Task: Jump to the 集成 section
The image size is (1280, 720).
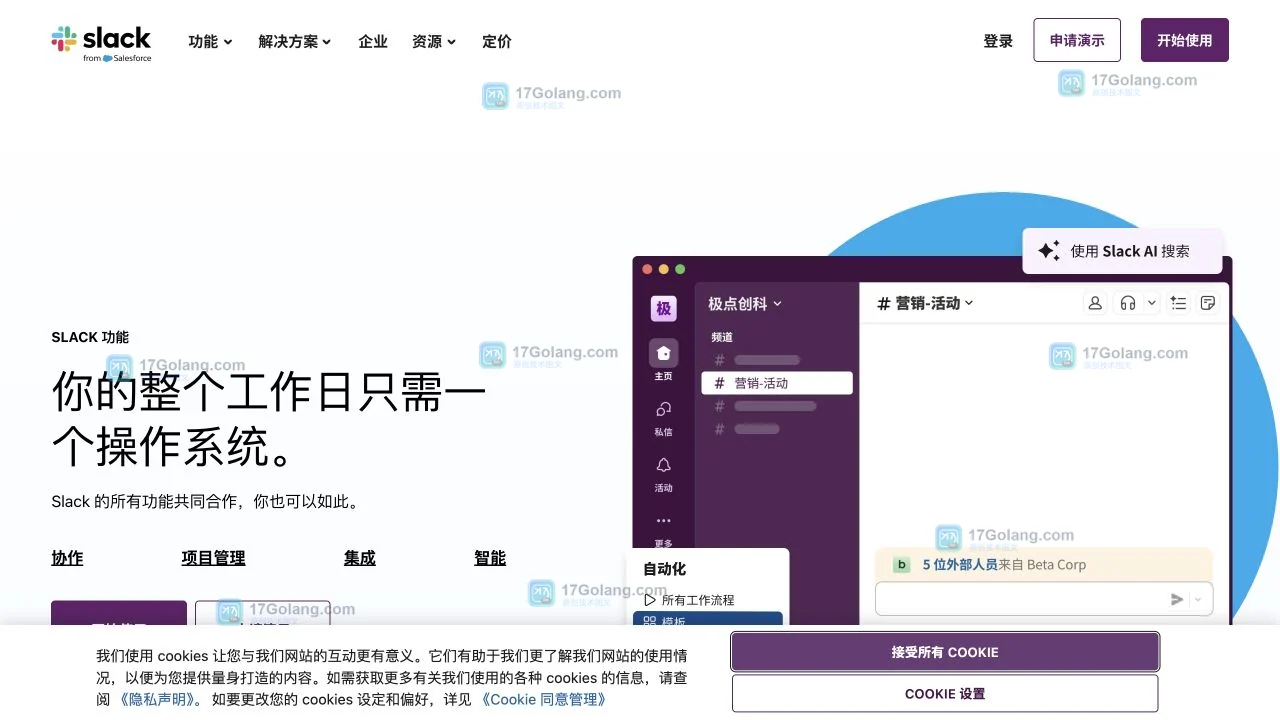Action: tap(360, 558)
